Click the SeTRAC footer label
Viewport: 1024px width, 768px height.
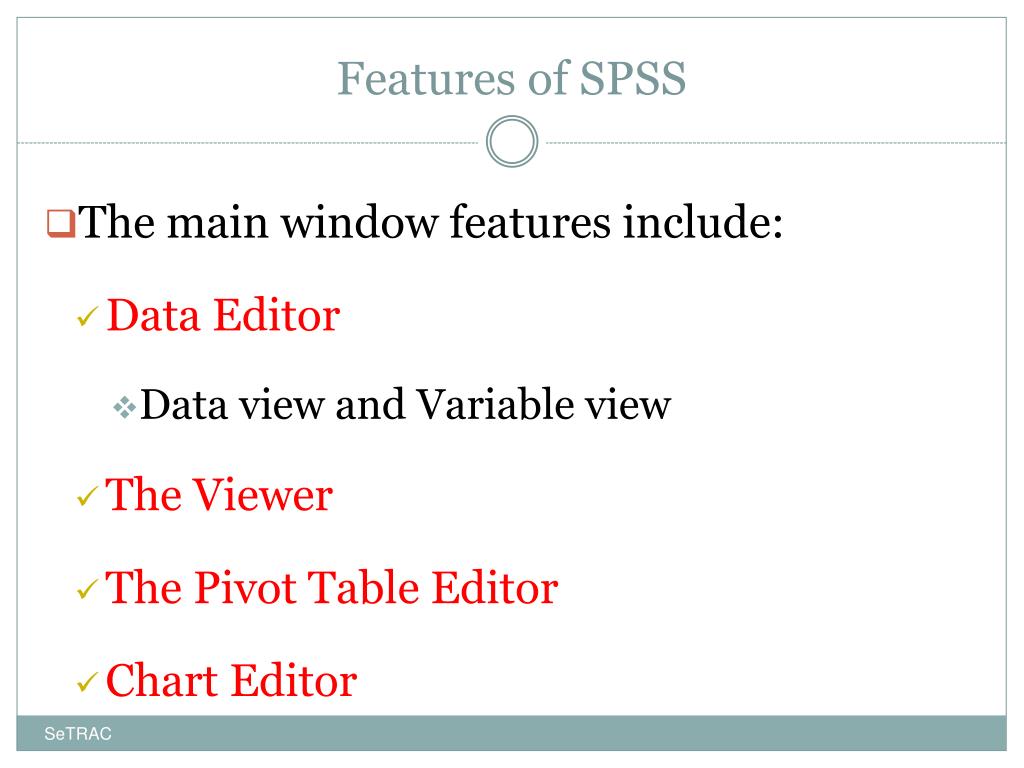pyautogui.click(x=78, y=734)
